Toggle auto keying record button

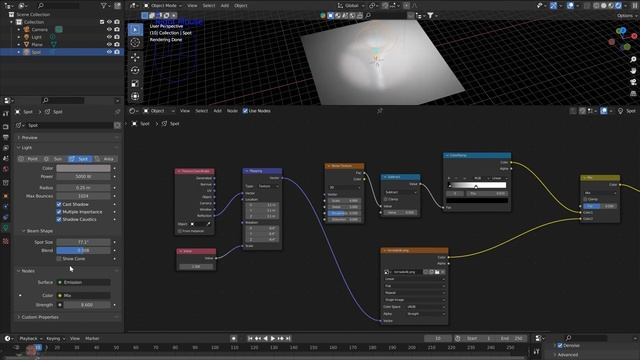pos(233,338)
